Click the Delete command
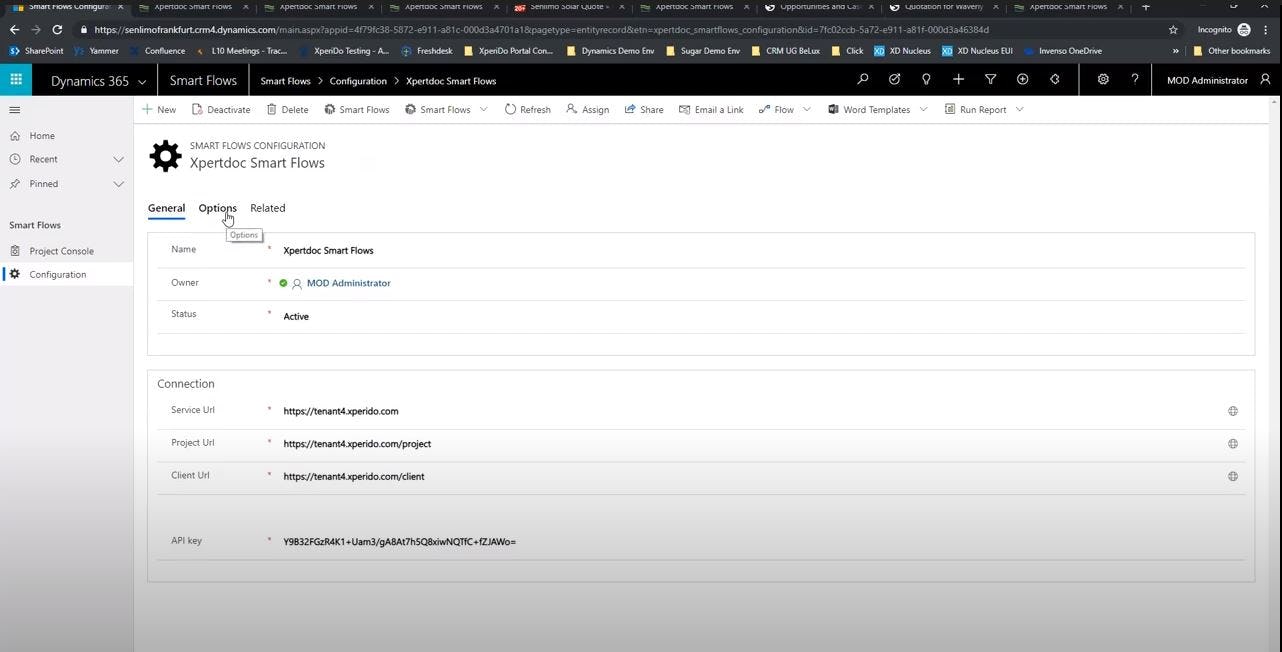1282x652 pixels. pyautogui.click(x=287, y=110)
